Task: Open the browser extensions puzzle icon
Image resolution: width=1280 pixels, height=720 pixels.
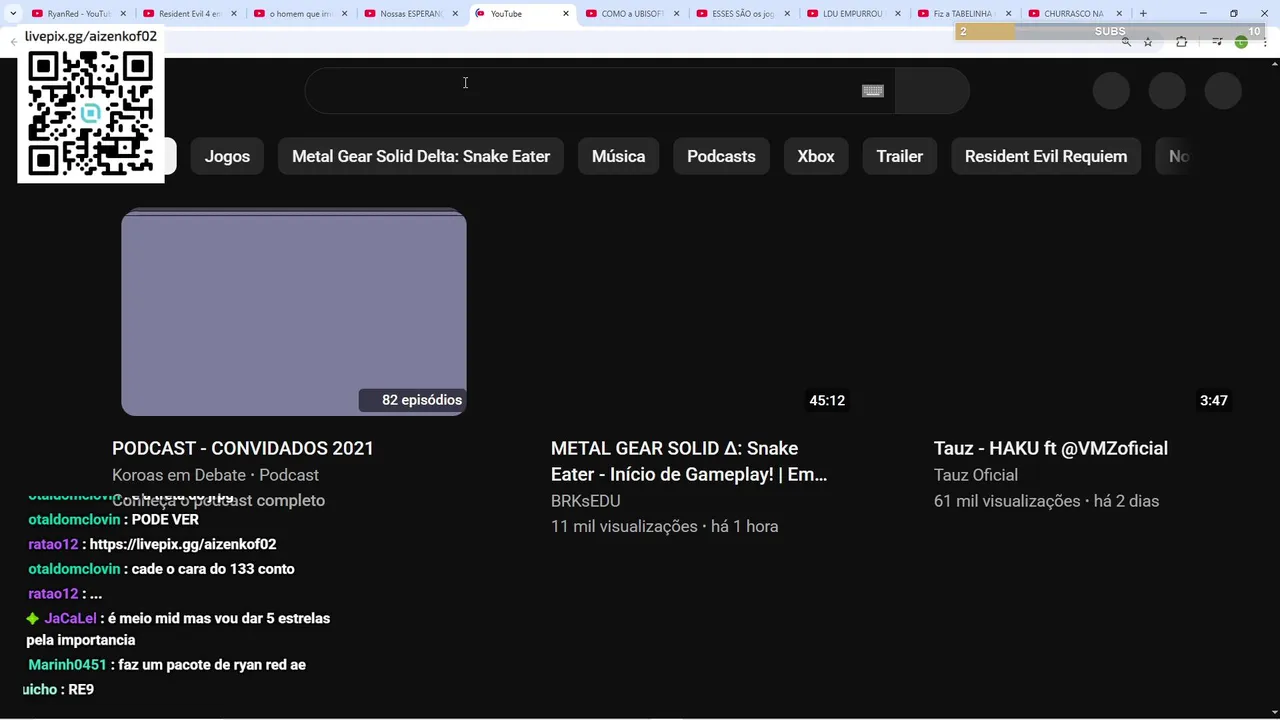Action: click(x=1182, y=42)
